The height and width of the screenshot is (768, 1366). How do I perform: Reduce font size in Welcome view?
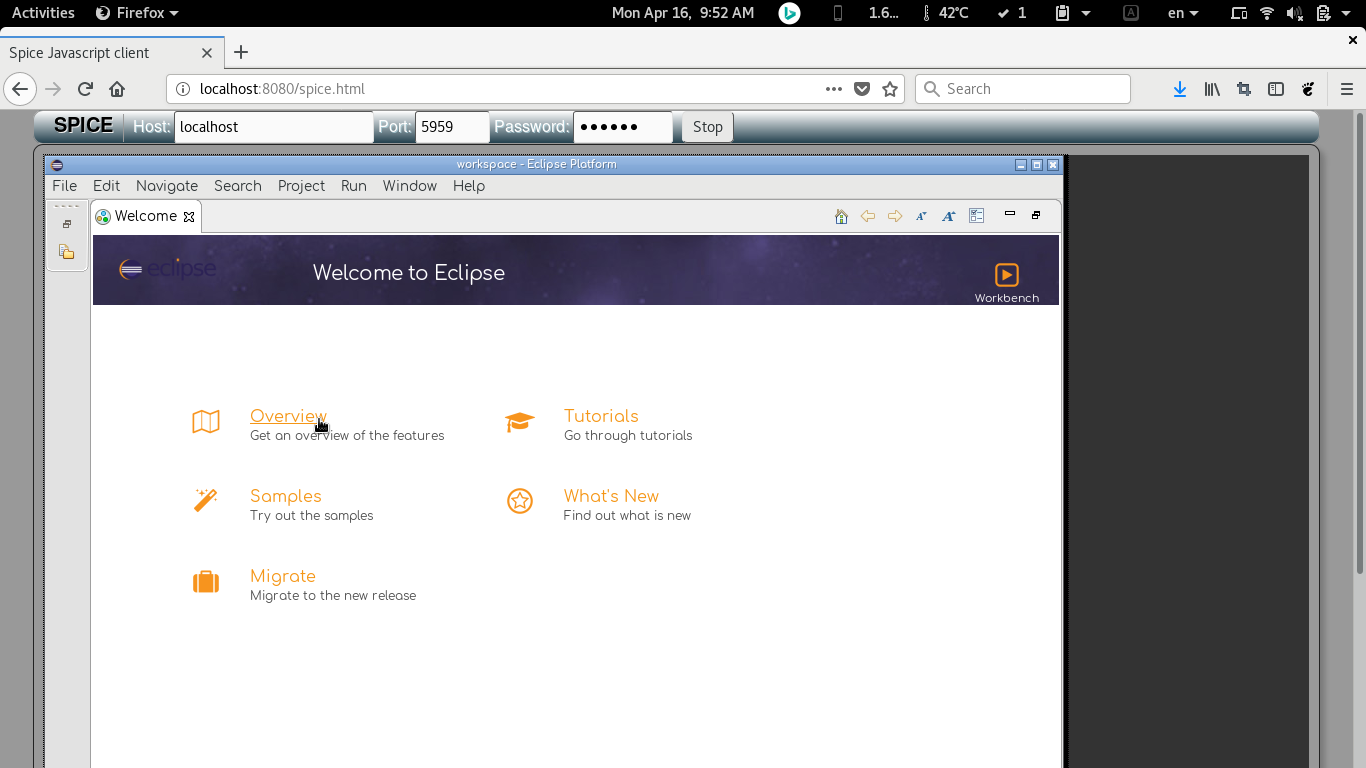click(921, 216)
